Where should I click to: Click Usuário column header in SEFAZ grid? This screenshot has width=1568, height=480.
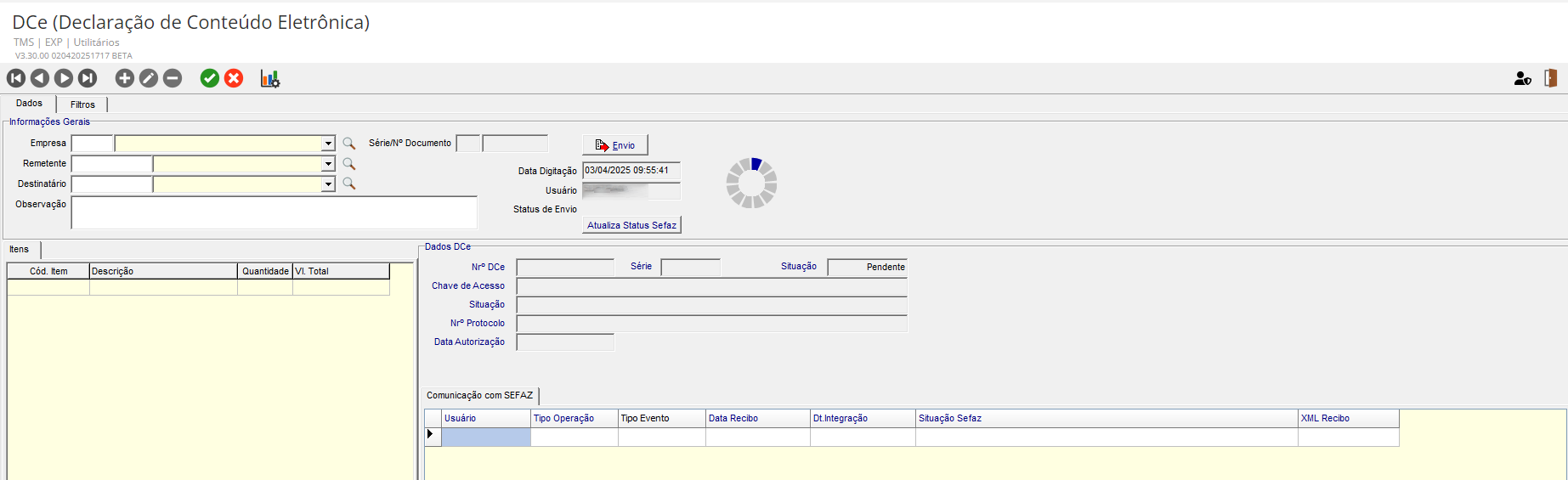[x=486, y=418]
